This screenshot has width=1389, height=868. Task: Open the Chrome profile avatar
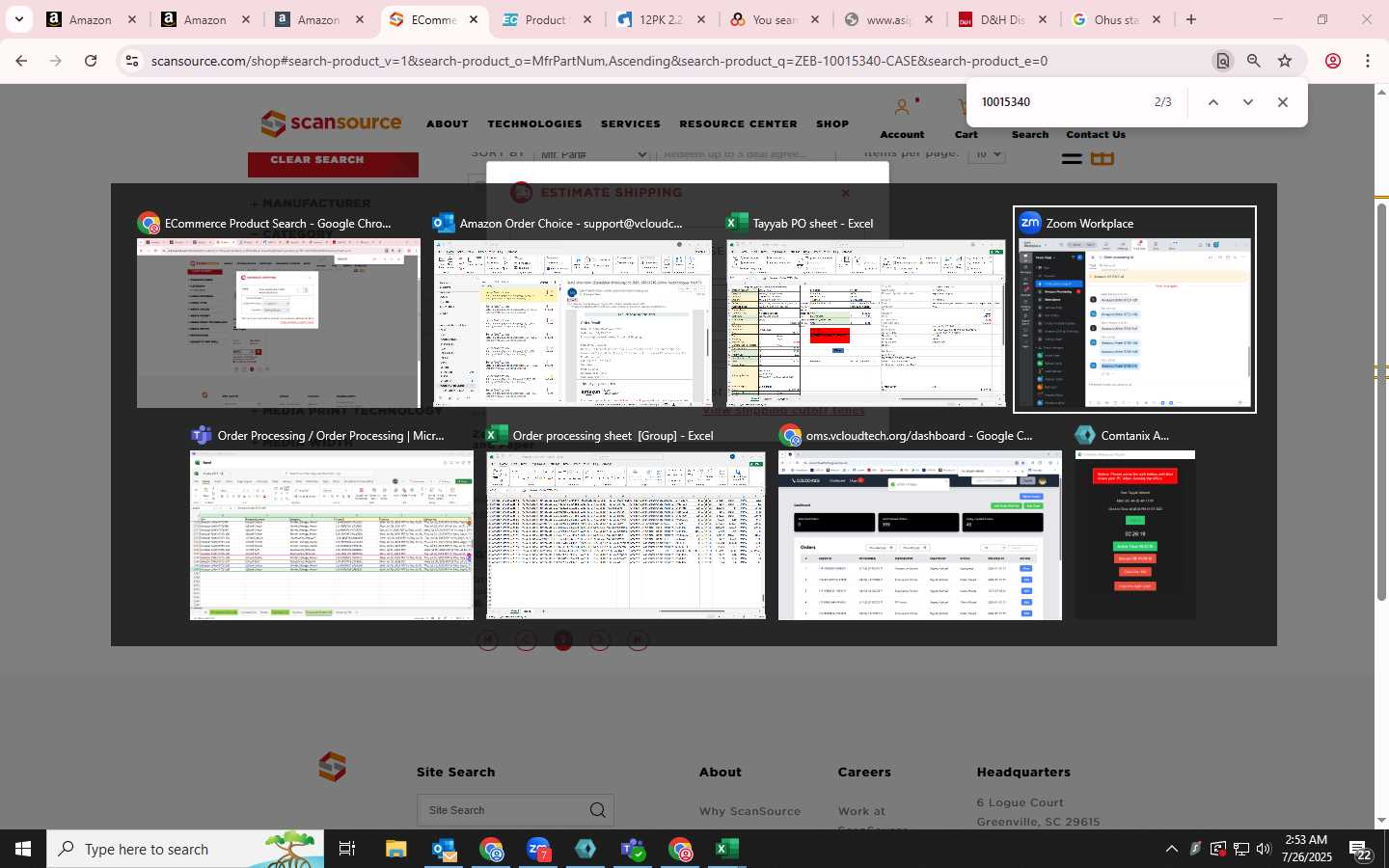[1333, 61]
